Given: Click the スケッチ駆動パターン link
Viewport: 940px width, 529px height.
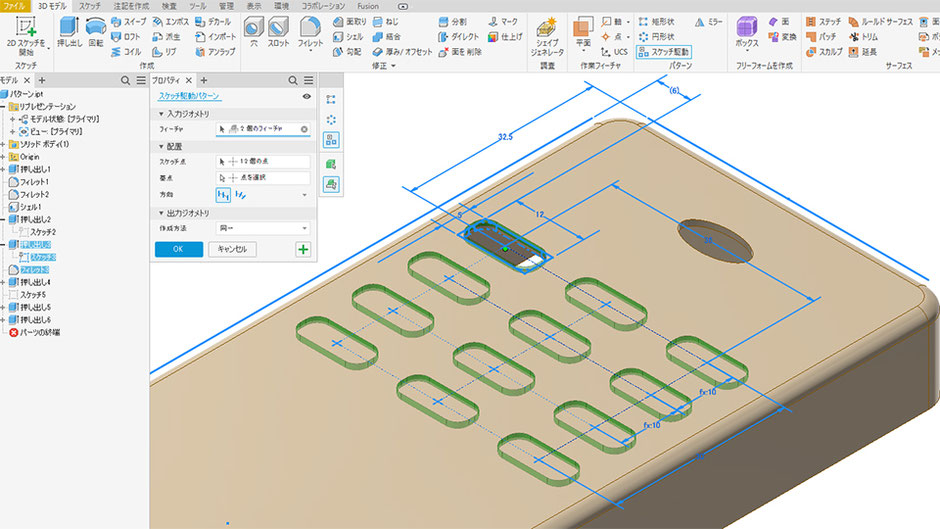Looking at the screenshot, I should (189, 96).
